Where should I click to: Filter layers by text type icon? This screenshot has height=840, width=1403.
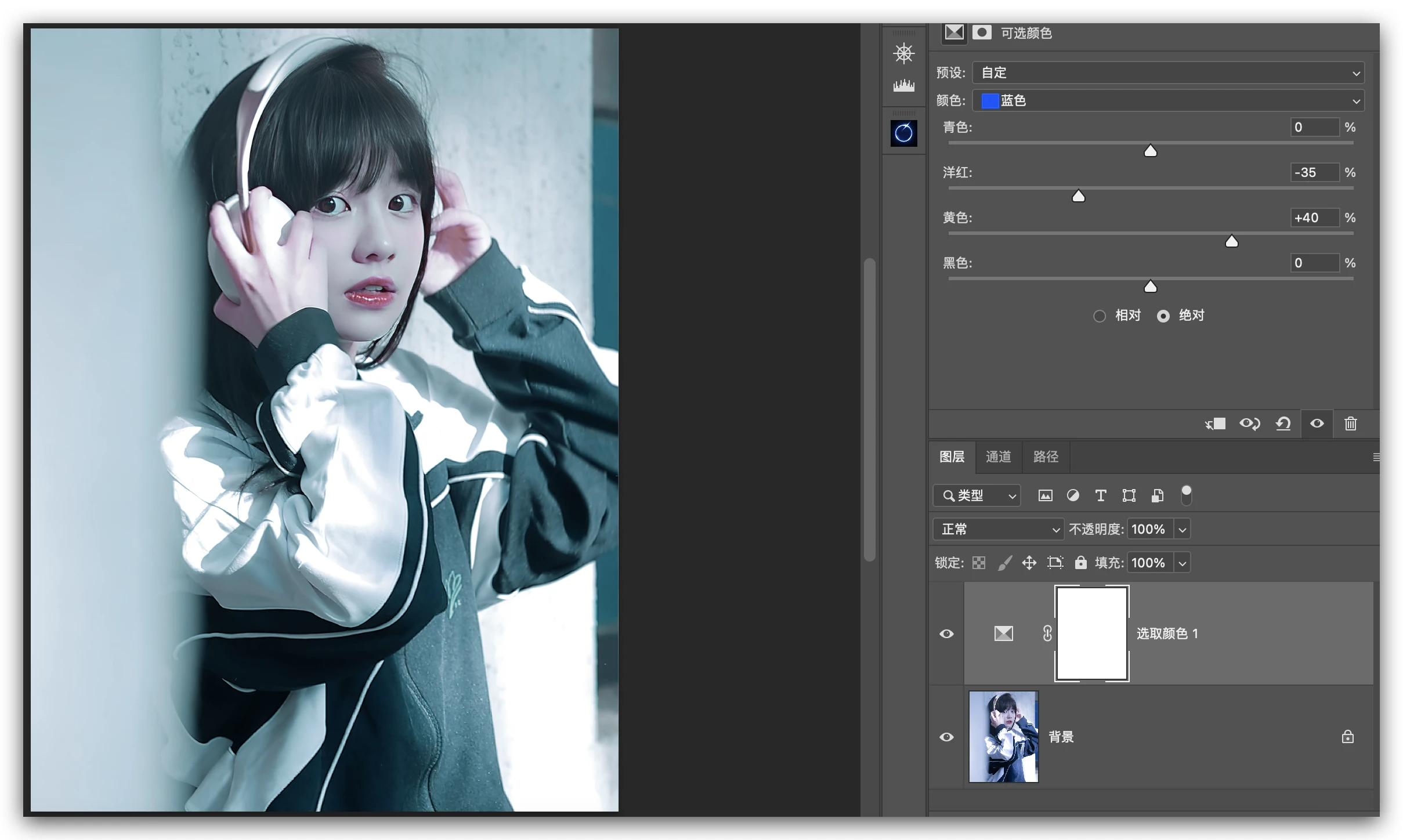click(1100, 495)
